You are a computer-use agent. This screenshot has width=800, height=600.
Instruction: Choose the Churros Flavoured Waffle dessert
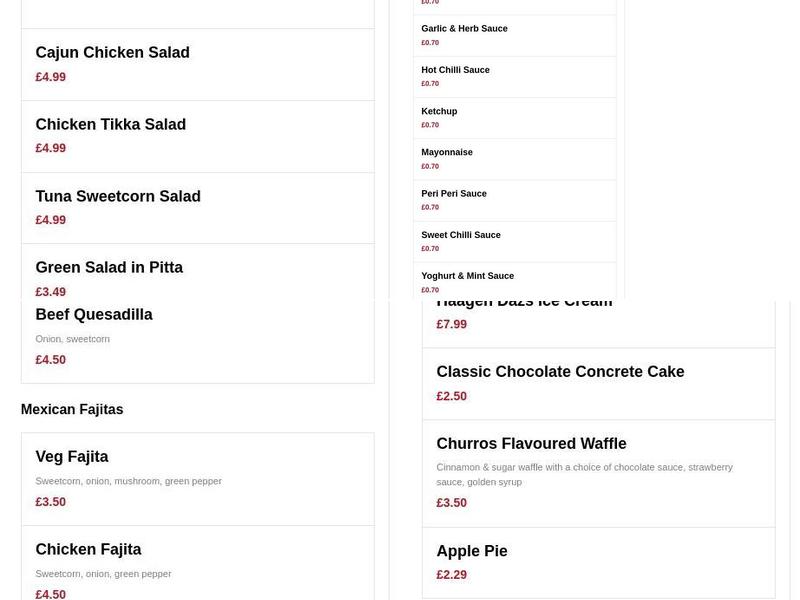(x=531, y=443)
